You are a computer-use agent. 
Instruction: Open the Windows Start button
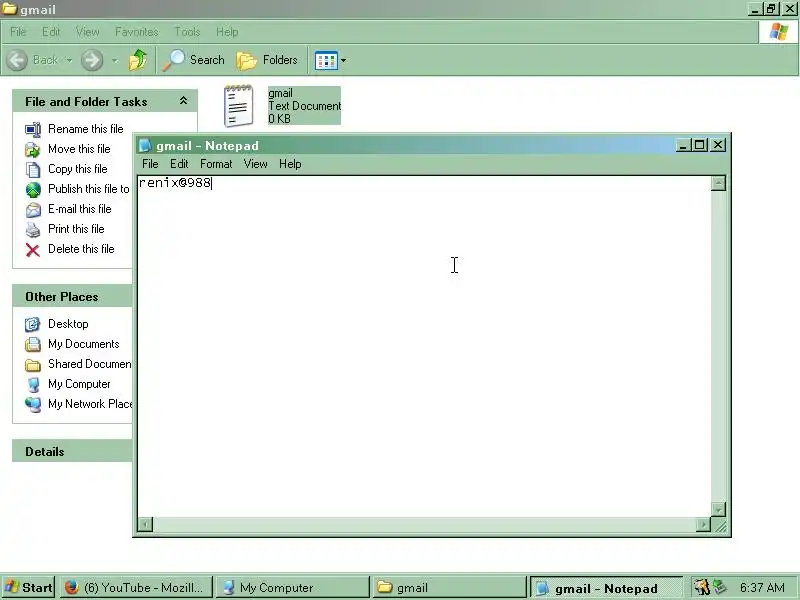pos(29,588)
